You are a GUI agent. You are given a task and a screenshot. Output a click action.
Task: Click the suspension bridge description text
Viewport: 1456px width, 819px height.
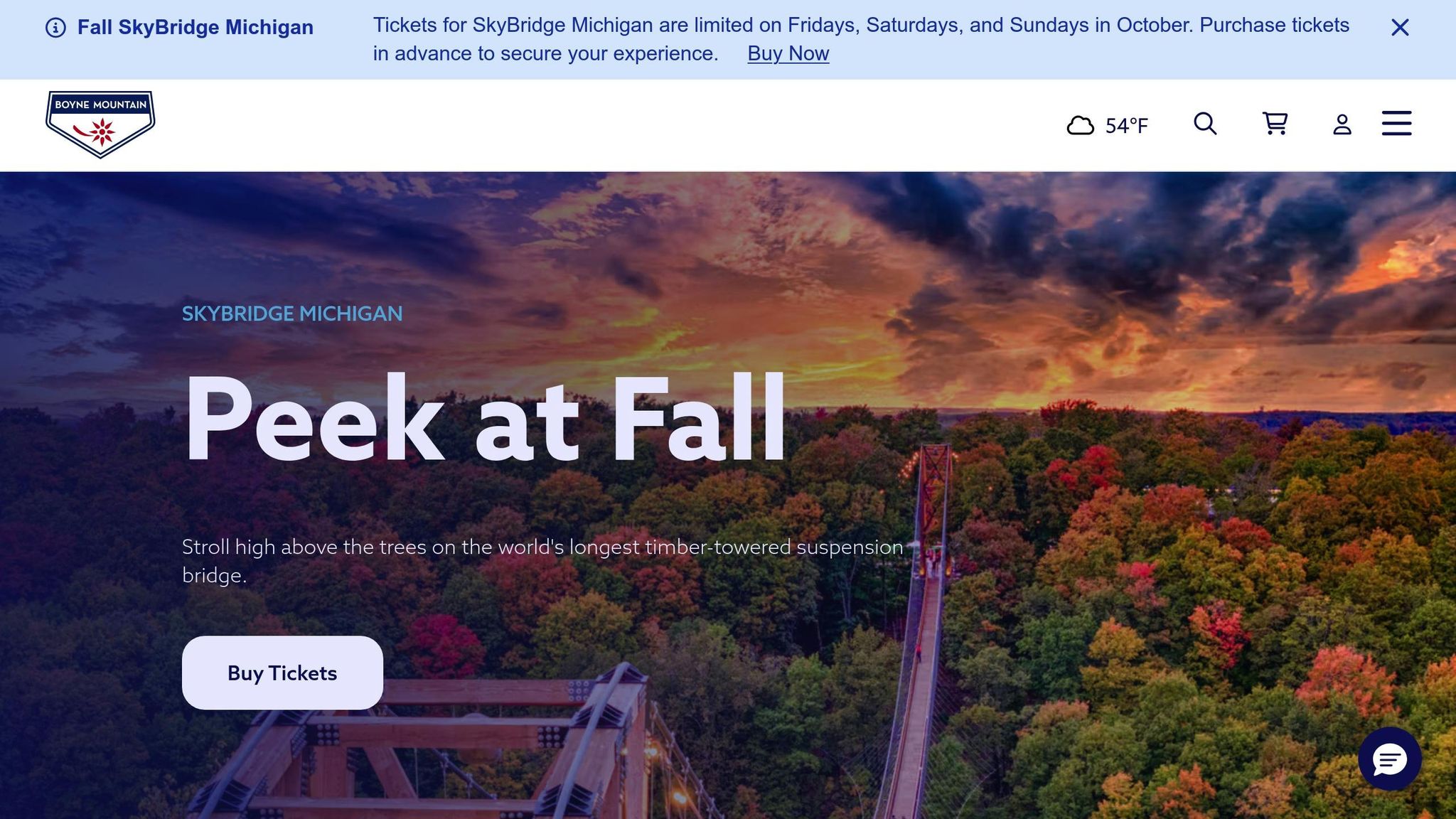pos(542,561)
